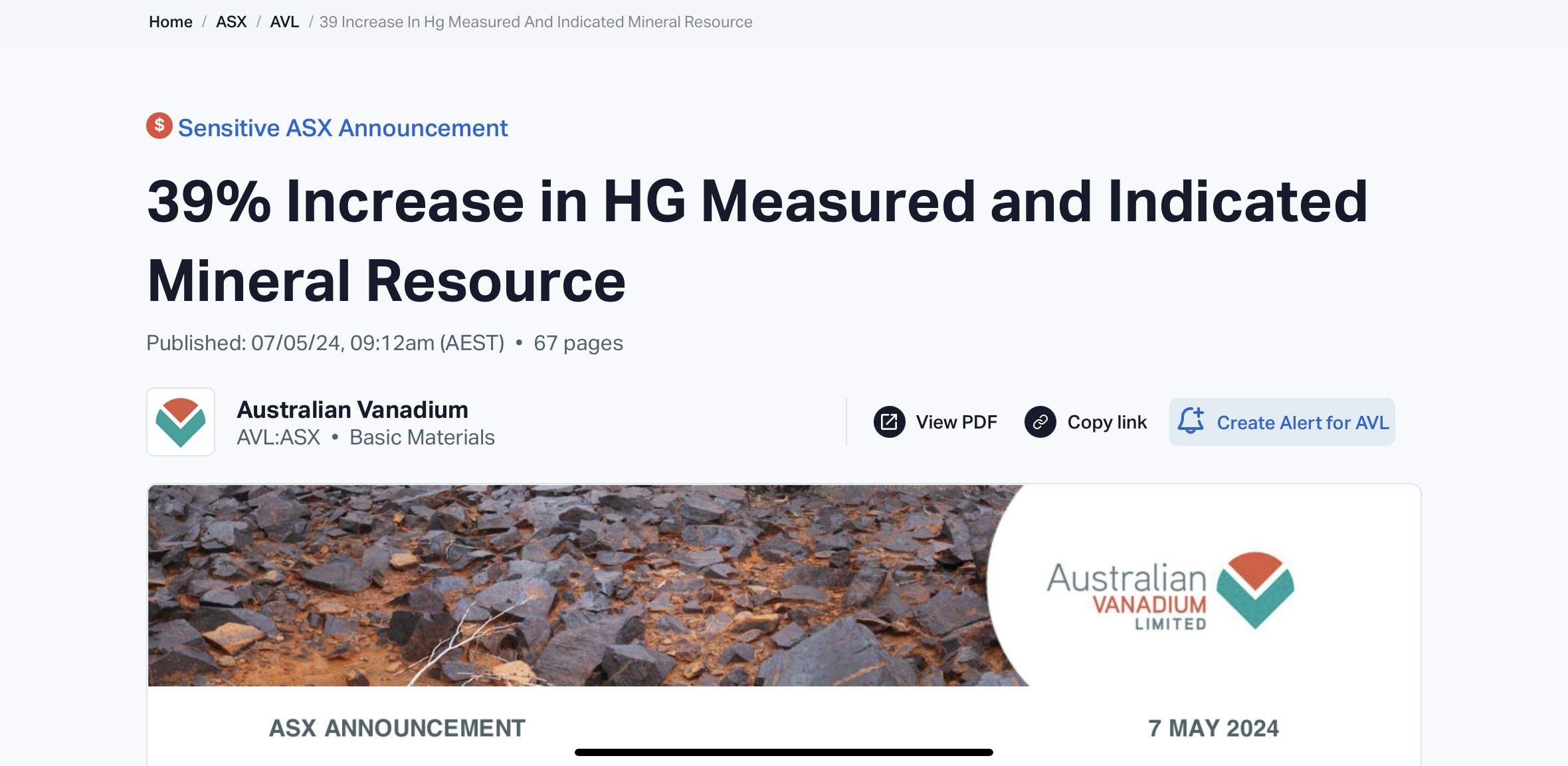The width and height of the screenshot is (1568, 766).
Task: Click the 'AVL:ASX' ticker text
Action: [x=278, y=437]
